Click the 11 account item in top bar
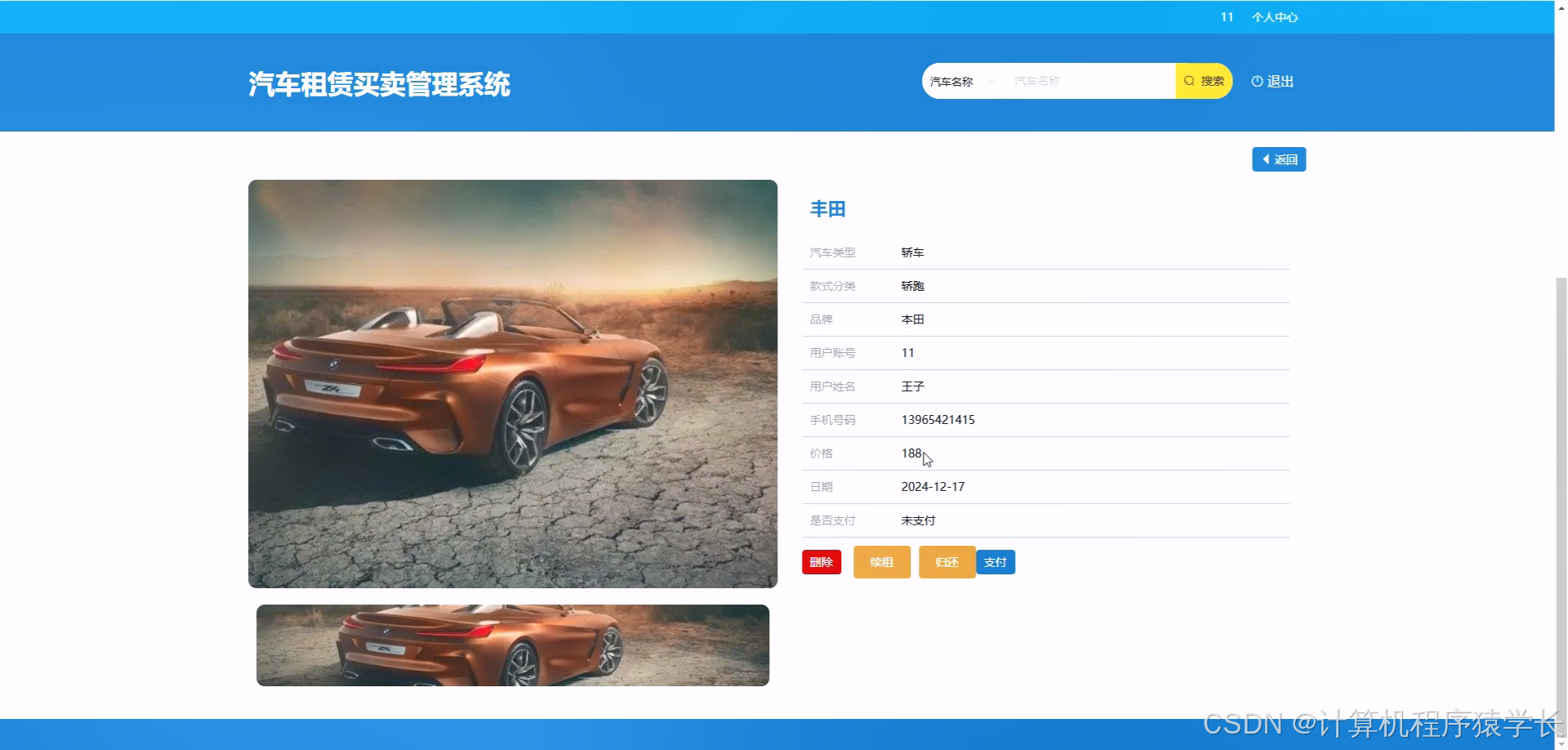 (x=1226, y=16)
